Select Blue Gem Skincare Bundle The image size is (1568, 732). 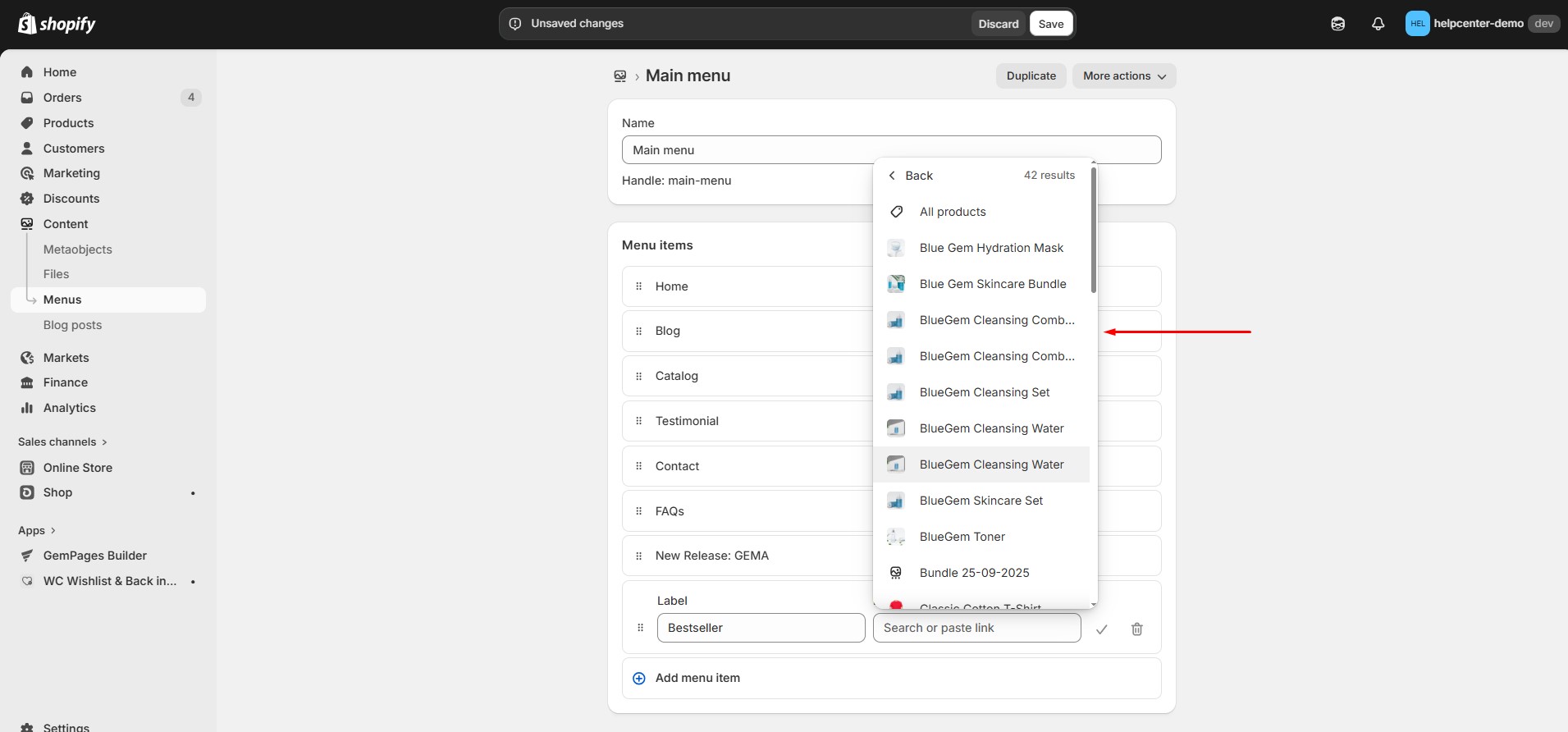[x=981, y=284]
